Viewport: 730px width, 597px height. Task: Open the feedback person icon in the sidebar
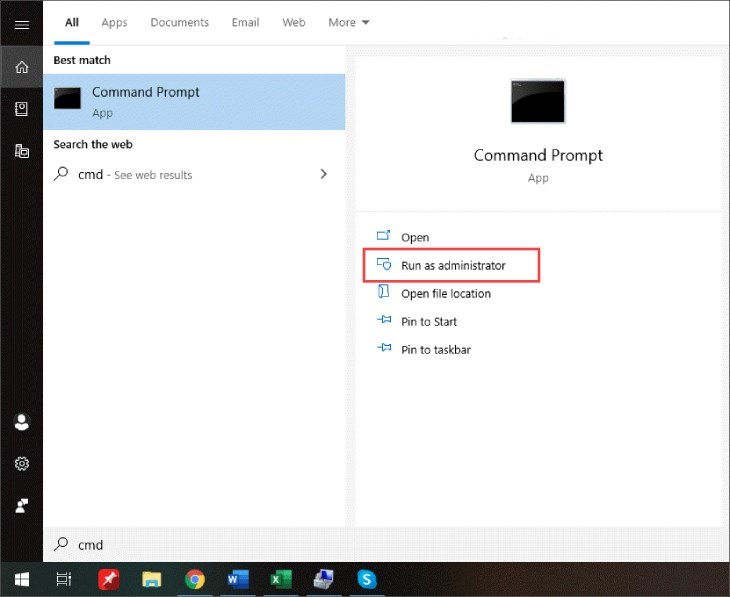coord(21,506)
